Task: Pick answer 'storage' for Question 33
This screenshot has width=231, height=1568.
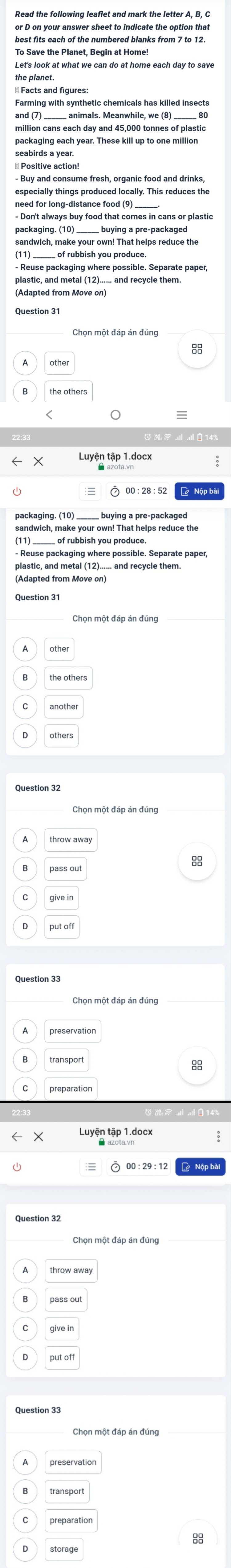Action: [x=64, y=1549]
